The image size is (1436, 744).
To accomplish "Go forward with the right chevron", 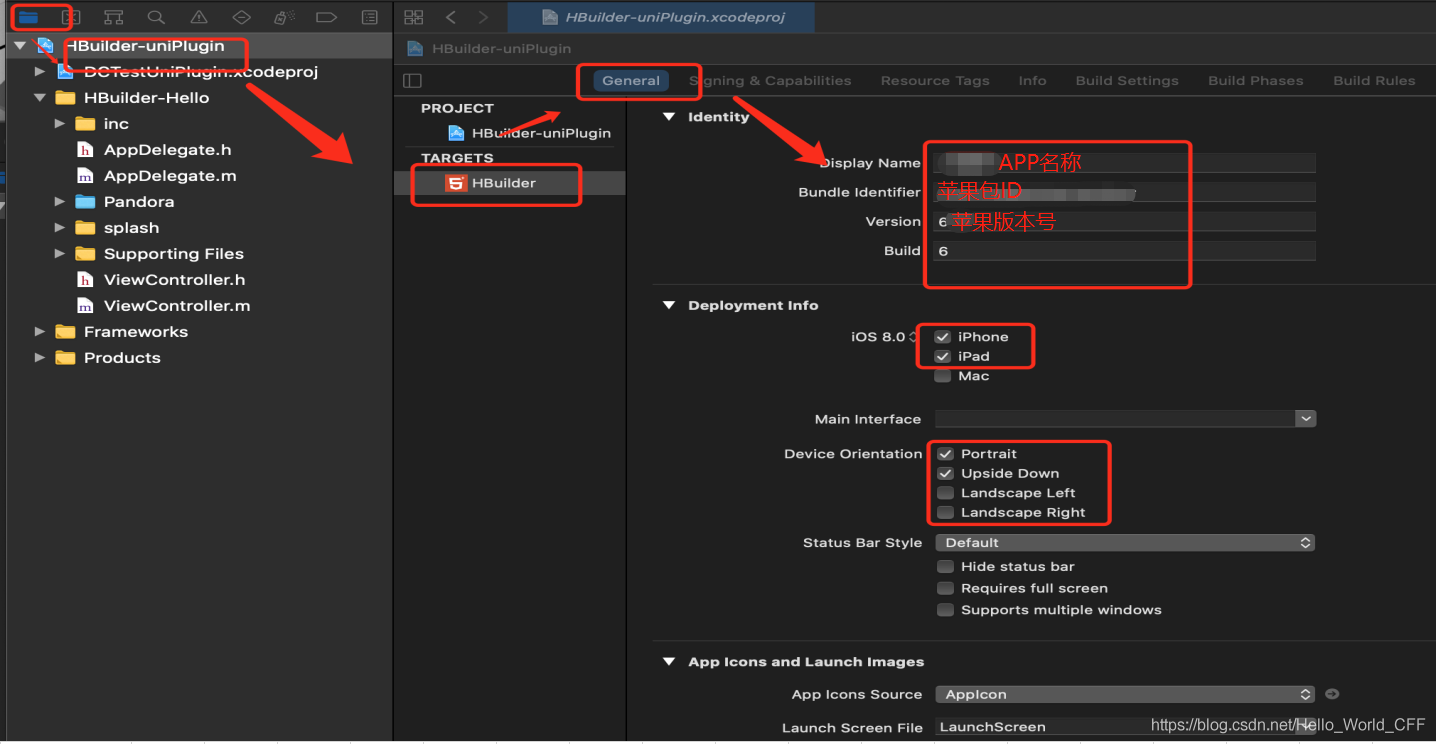I will [484, 17].
